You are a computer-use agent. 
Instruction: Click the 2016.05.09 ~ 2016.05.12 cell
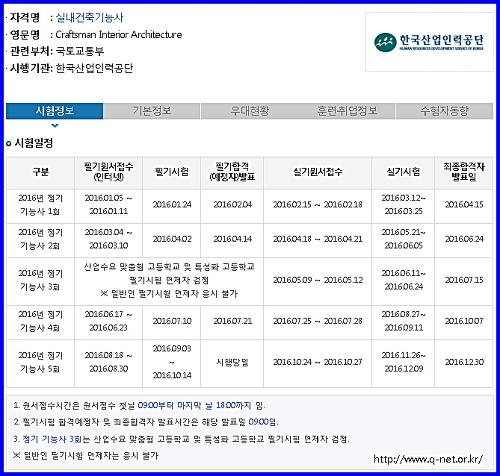tap(318, 280)
